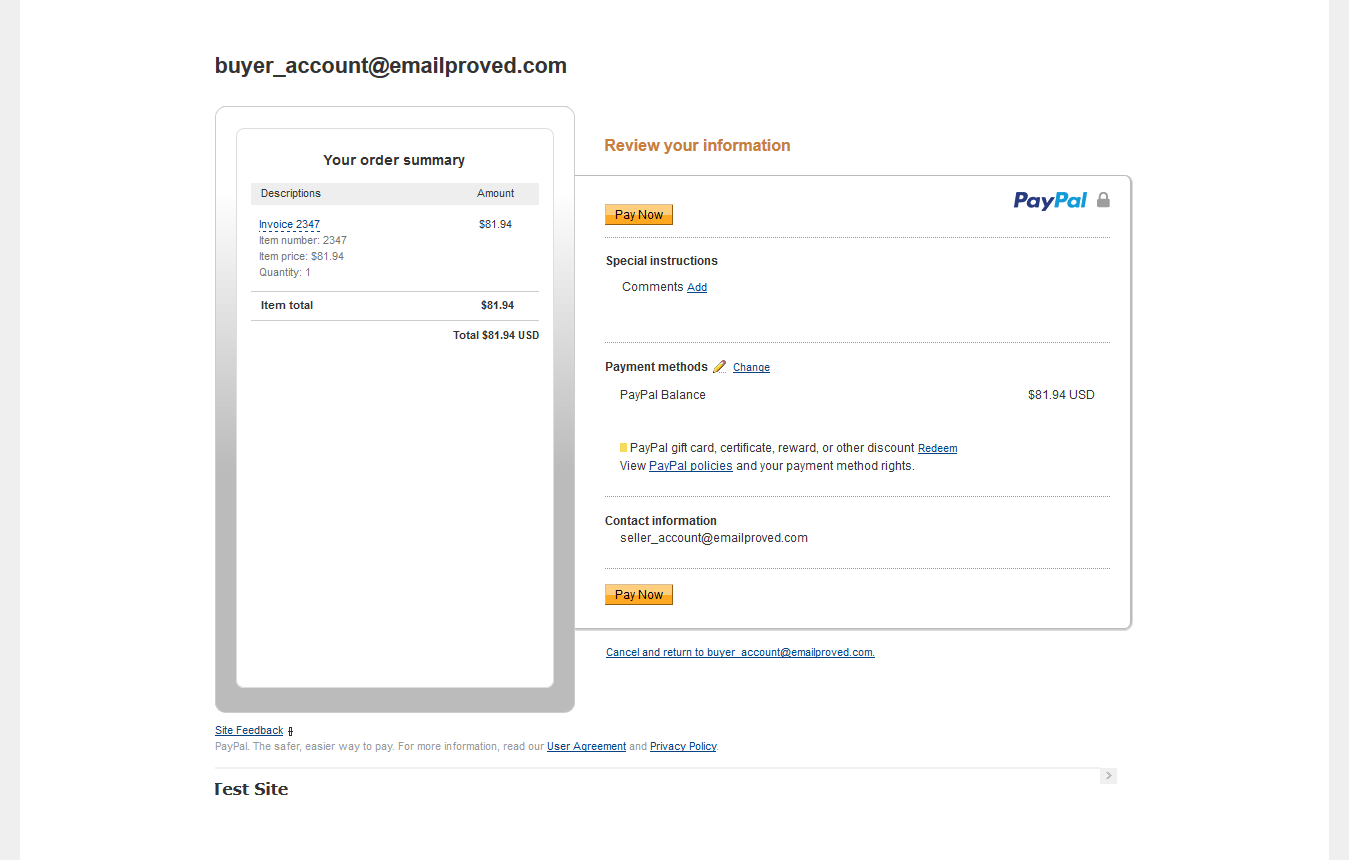This screenshot has width=1349, height=860.
Task: Click the PayPal Balance payment method row
Action: (663, 395)
